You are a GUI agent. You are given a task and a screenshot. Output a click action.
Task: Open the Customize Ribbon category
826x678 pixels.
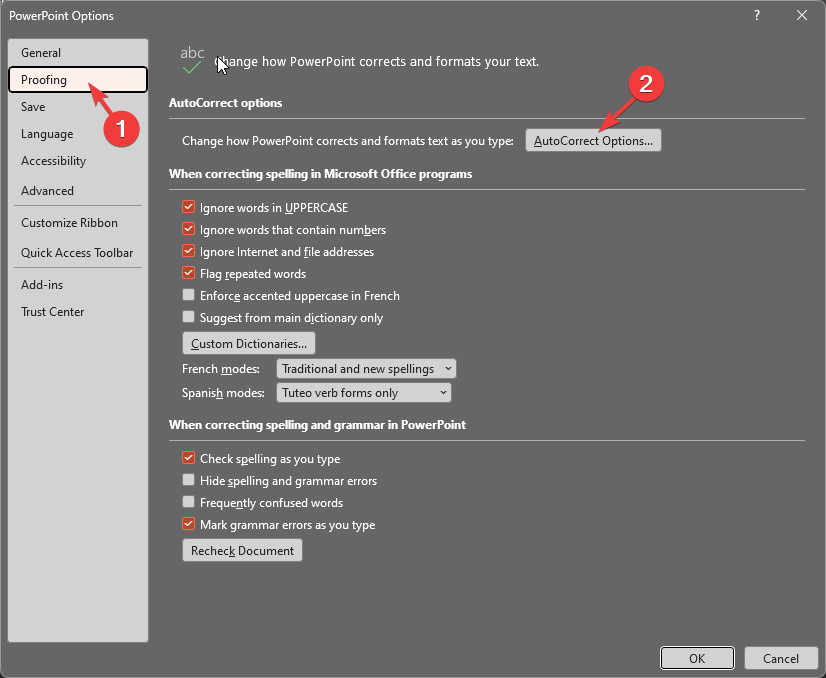78,223
